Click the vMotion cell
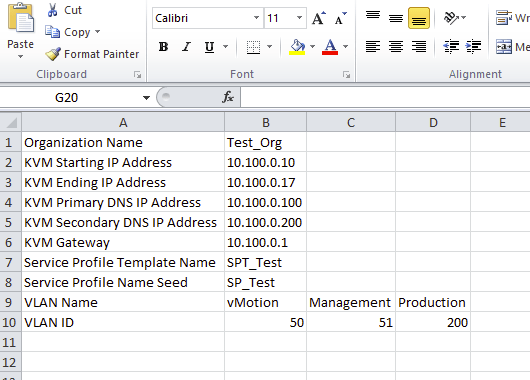 [x=266, y=302]
